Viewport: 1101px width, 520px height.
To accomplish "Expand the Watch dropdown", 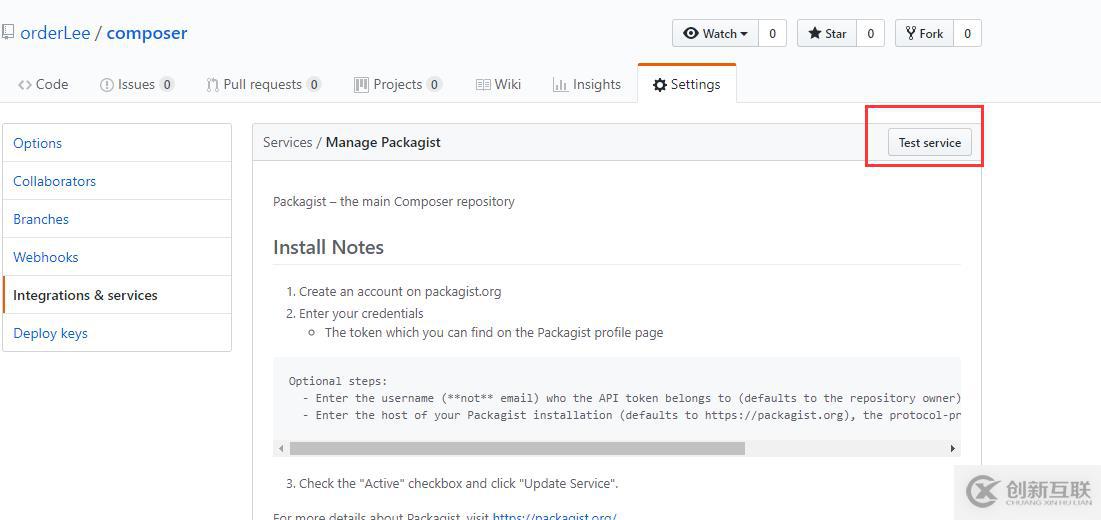I will tap(715, 33).
